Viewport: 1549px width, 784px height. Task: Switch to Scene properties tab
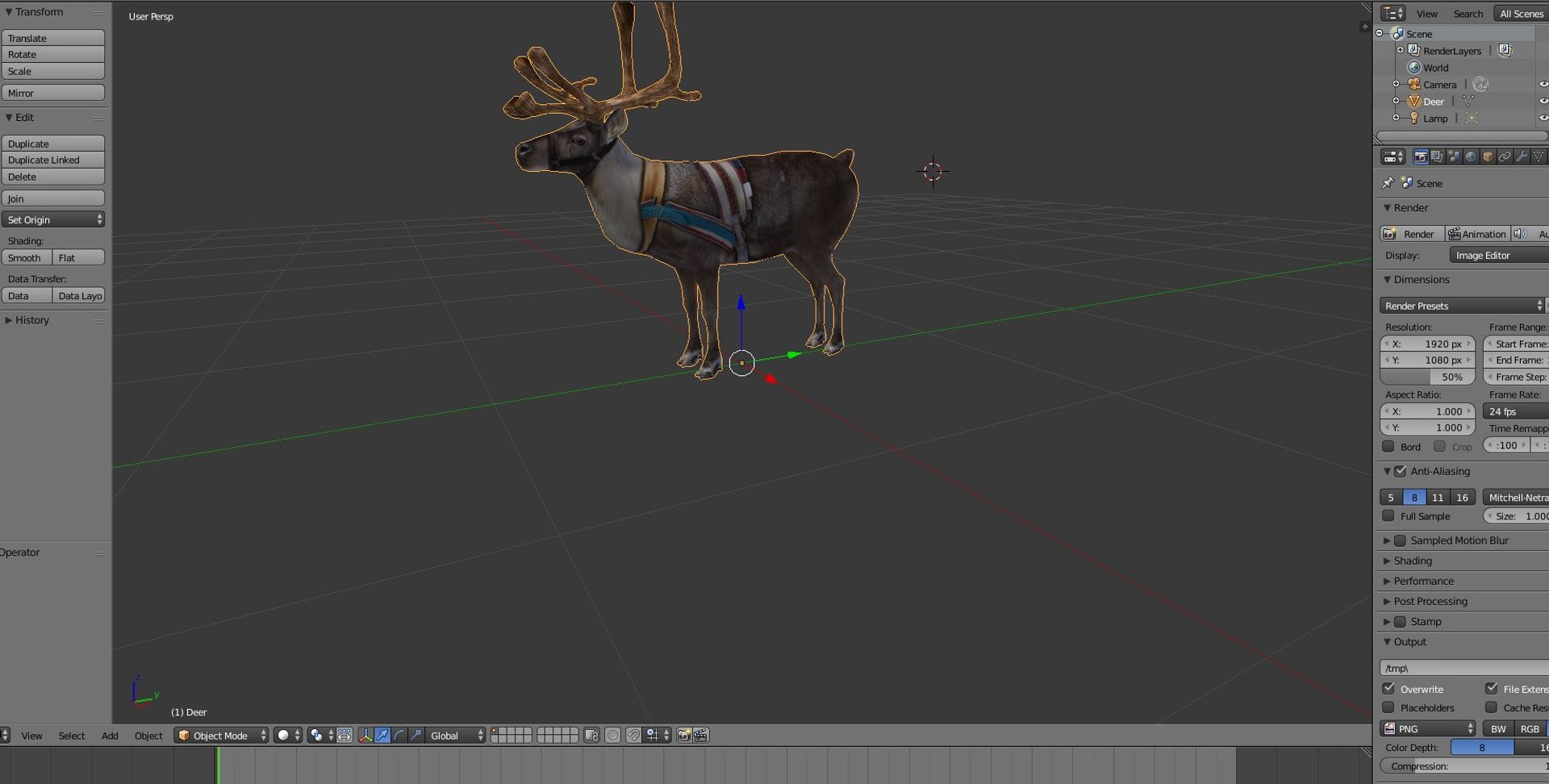[1454, 156]
